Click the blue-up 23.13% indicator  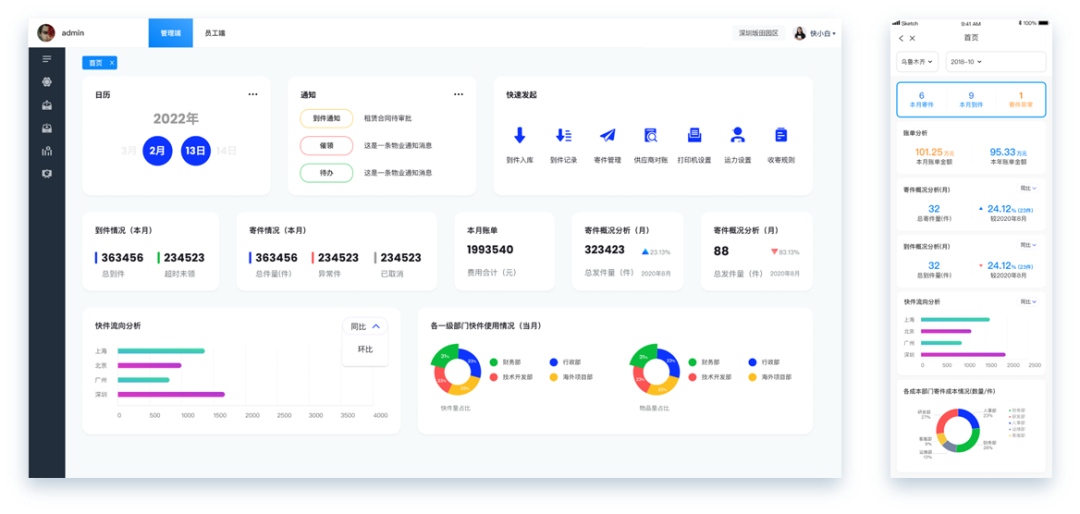click(x=656, y=252)
